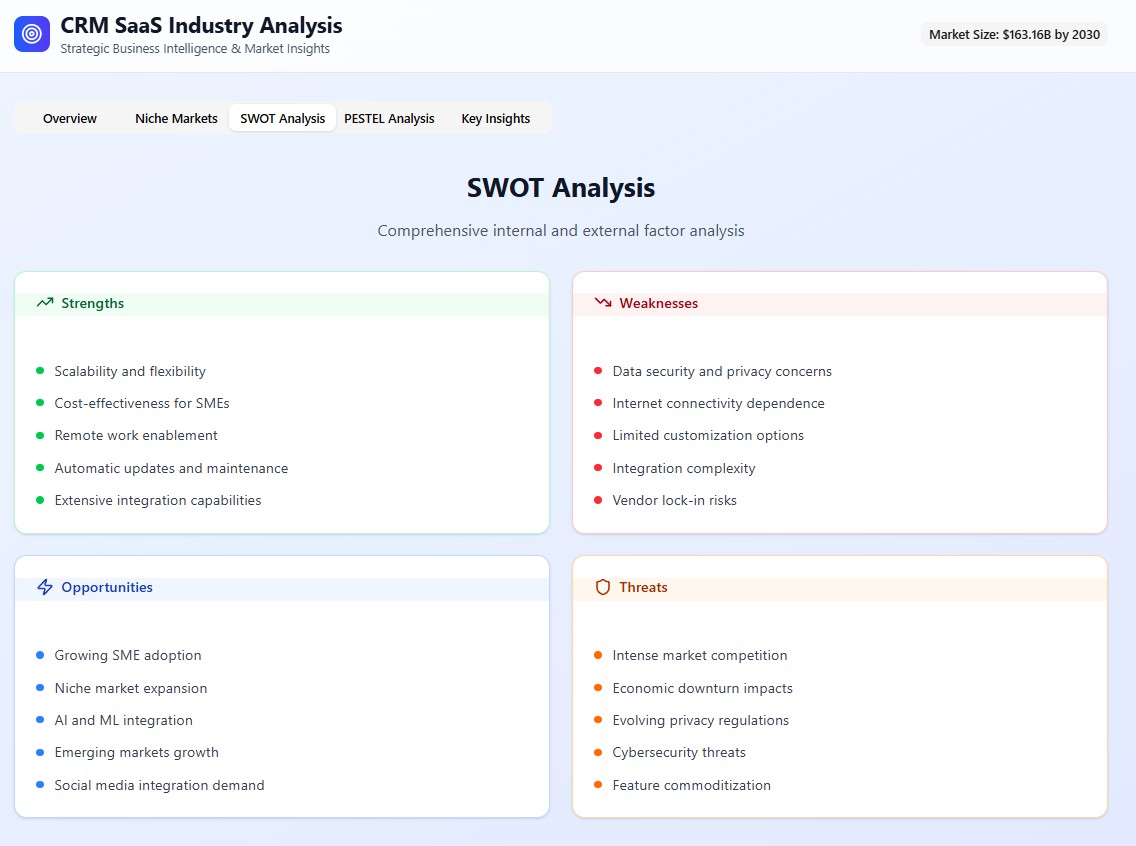This screenshot has width=1136, height=846.
Task: Click the Threats shield icon
Action: (603, 587)
